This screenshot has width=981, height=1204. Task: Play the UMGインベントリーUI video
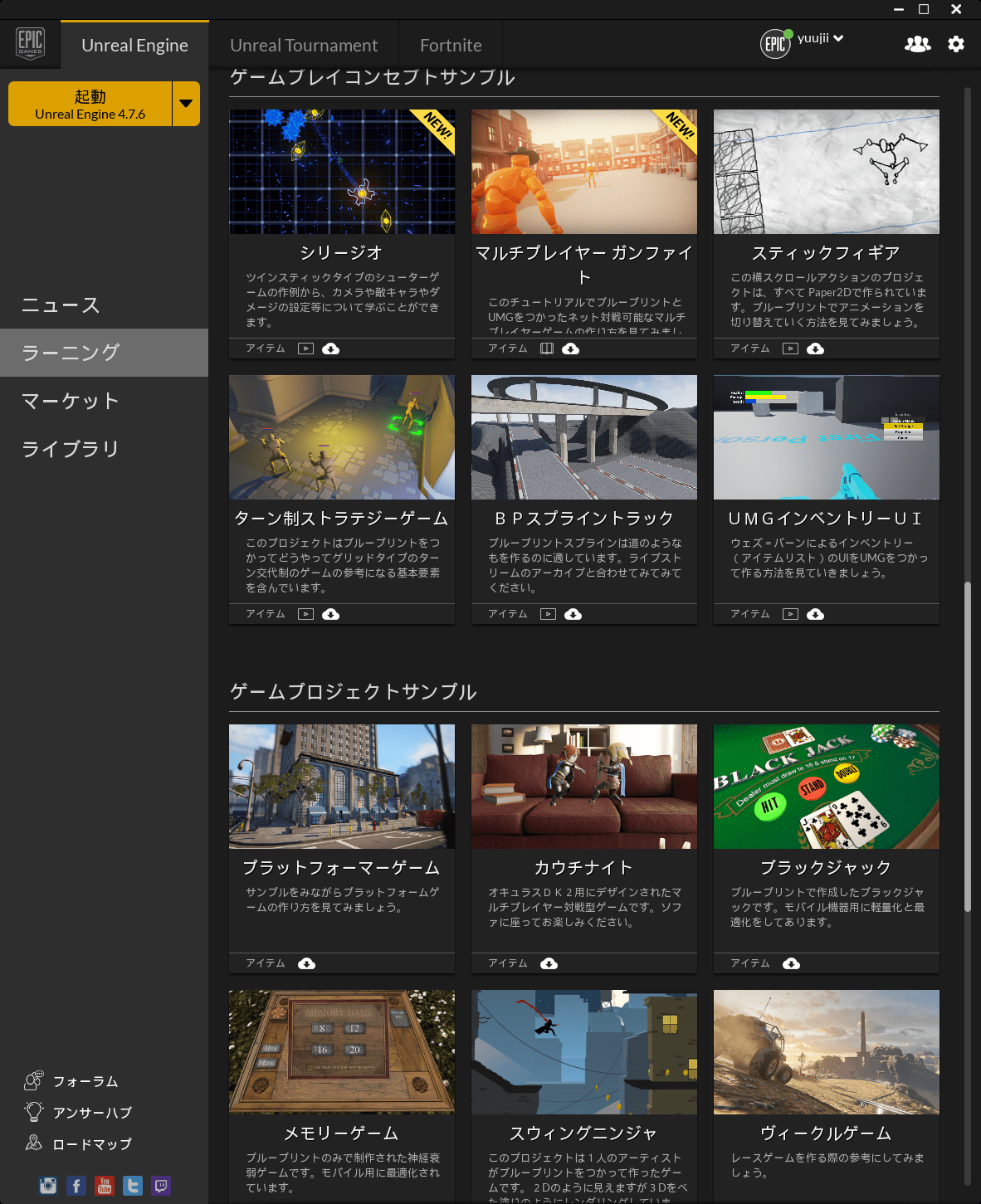coord(790,614)
